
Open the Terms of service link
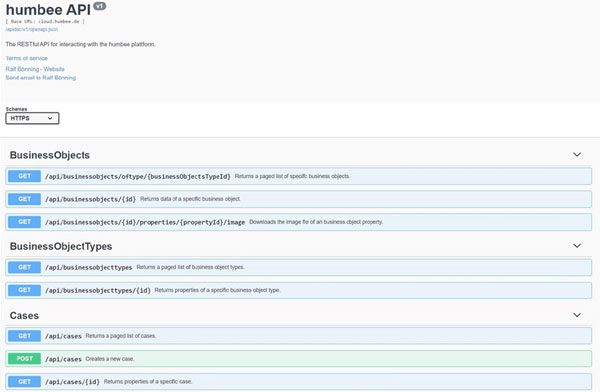pos(27,58)
